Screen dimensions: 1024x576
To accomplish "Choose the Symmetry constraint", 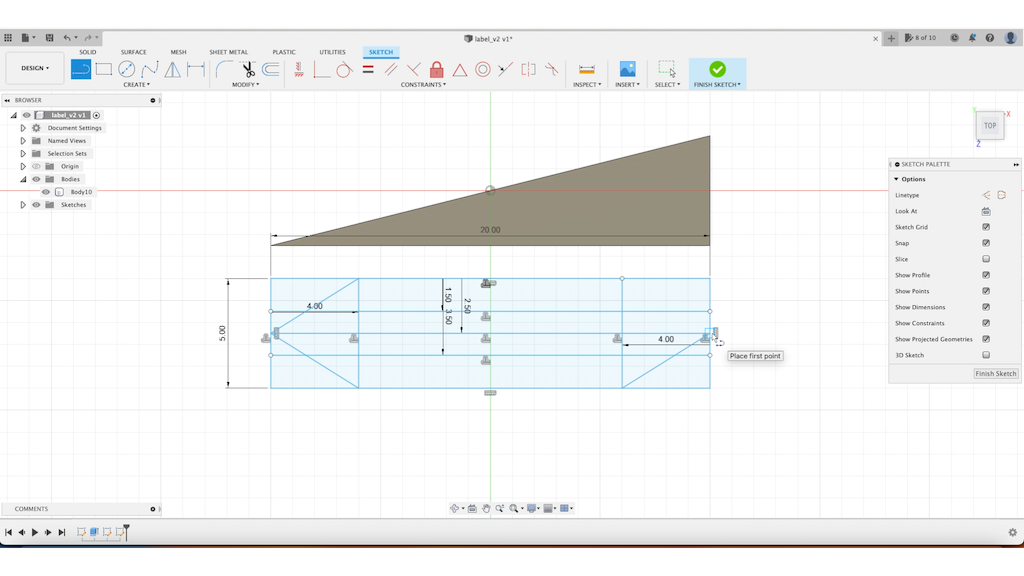I will (x=528, y=69).
